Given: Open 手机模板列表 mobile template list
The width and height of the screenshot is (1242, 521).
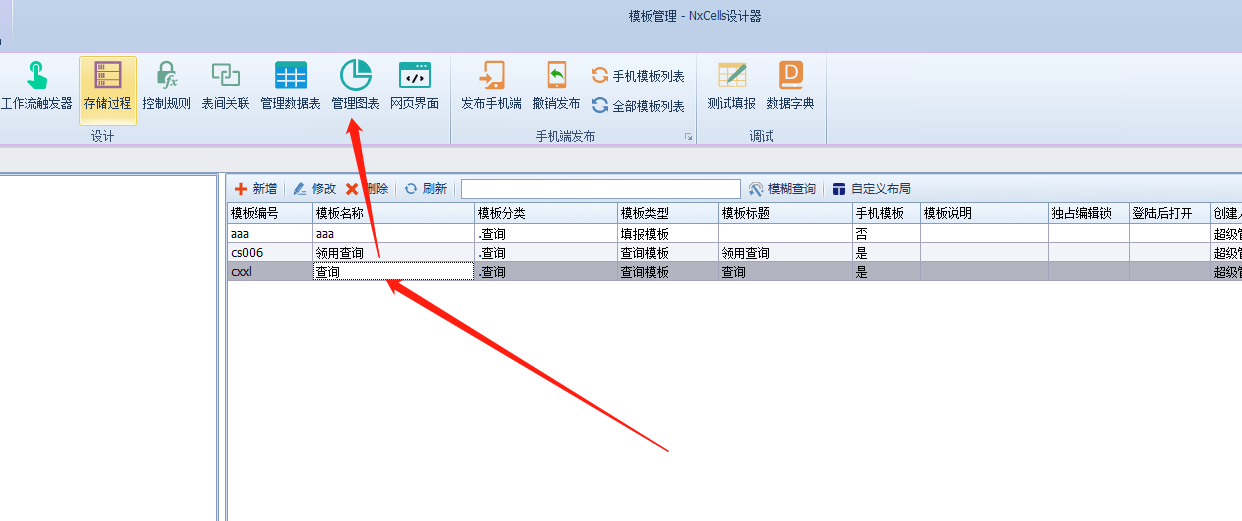Looking at the screenshot, I should [x=638, y=77].
